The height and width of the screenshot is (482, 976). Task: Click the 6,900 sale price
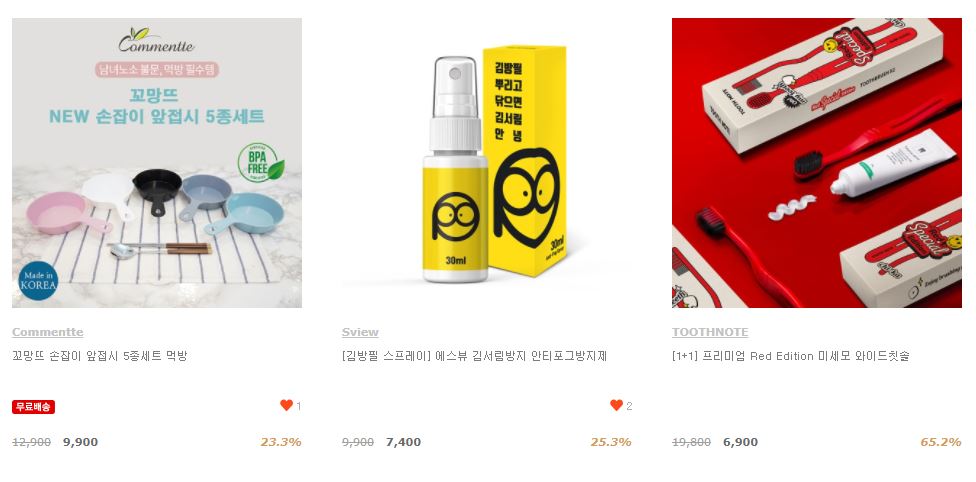(741, 442)
